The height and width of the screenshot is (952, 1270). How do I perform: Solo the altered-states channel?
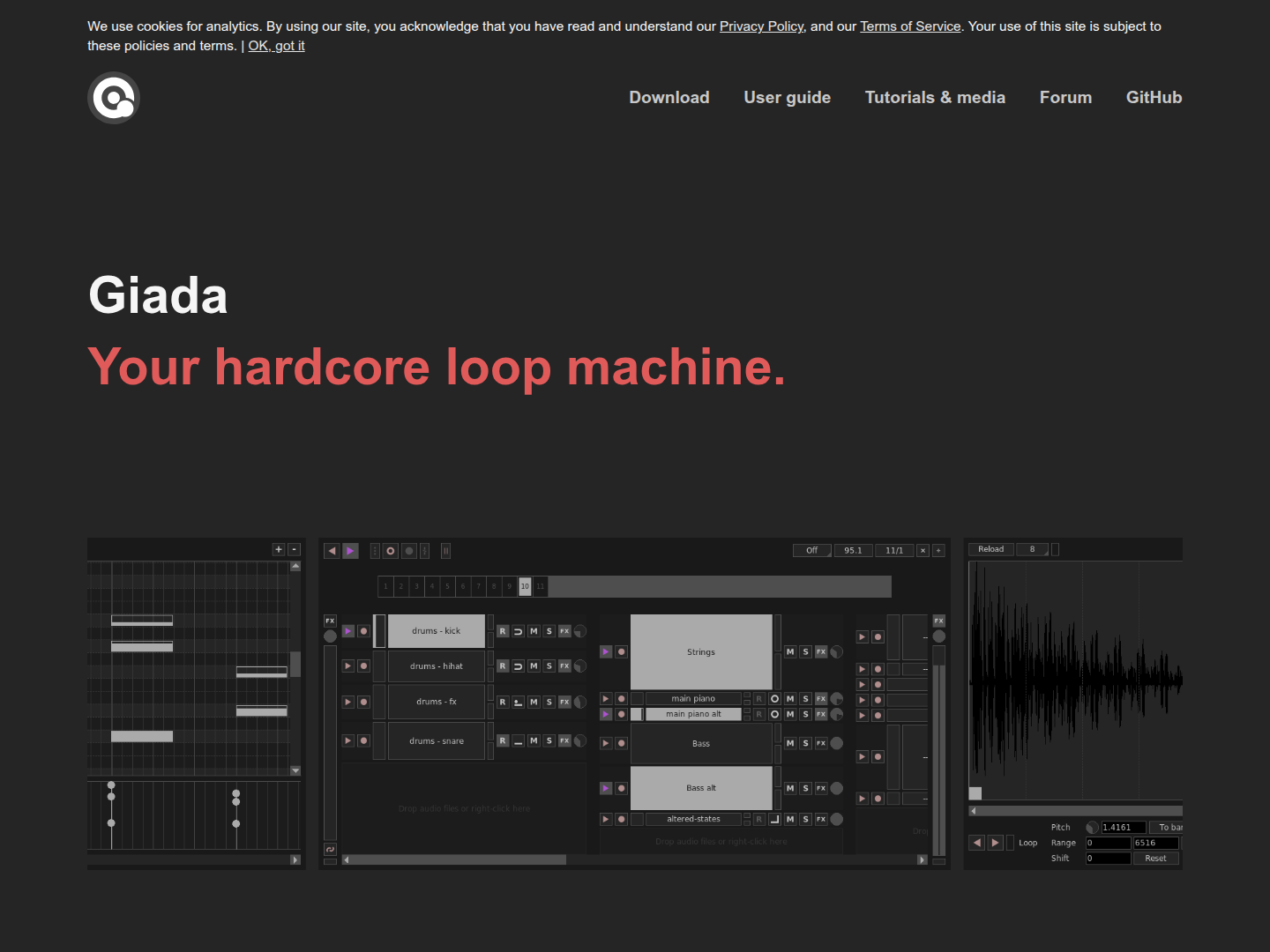tap(805, 819)
